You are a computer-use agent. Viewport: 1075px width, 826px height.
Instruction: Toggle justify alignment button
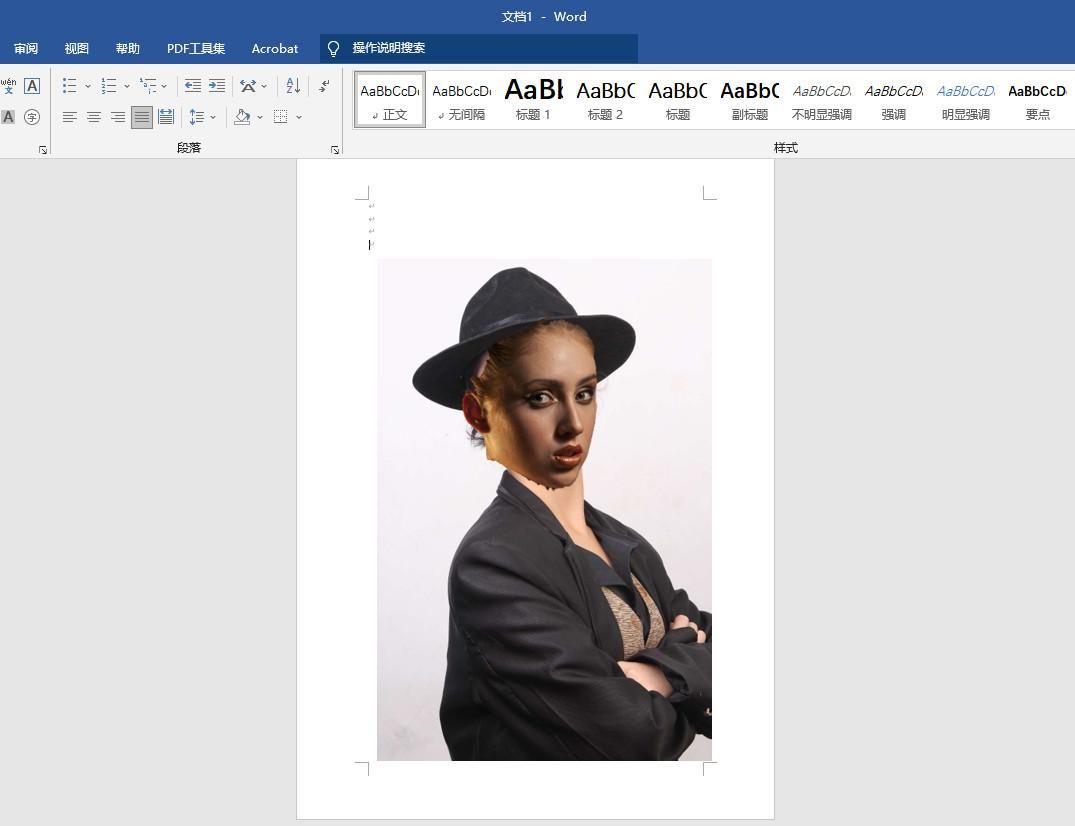tap(142, 117)
